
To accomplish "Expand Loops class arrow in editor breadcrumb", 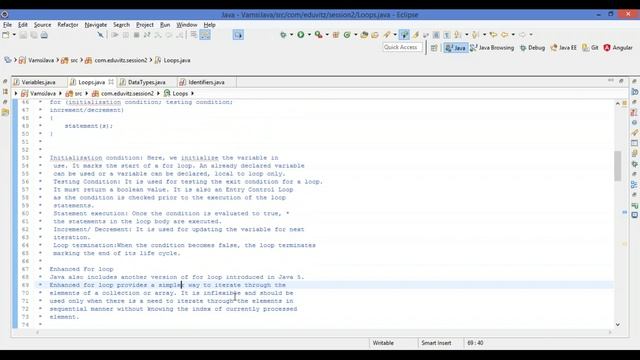I will click(x=192, y=93).
